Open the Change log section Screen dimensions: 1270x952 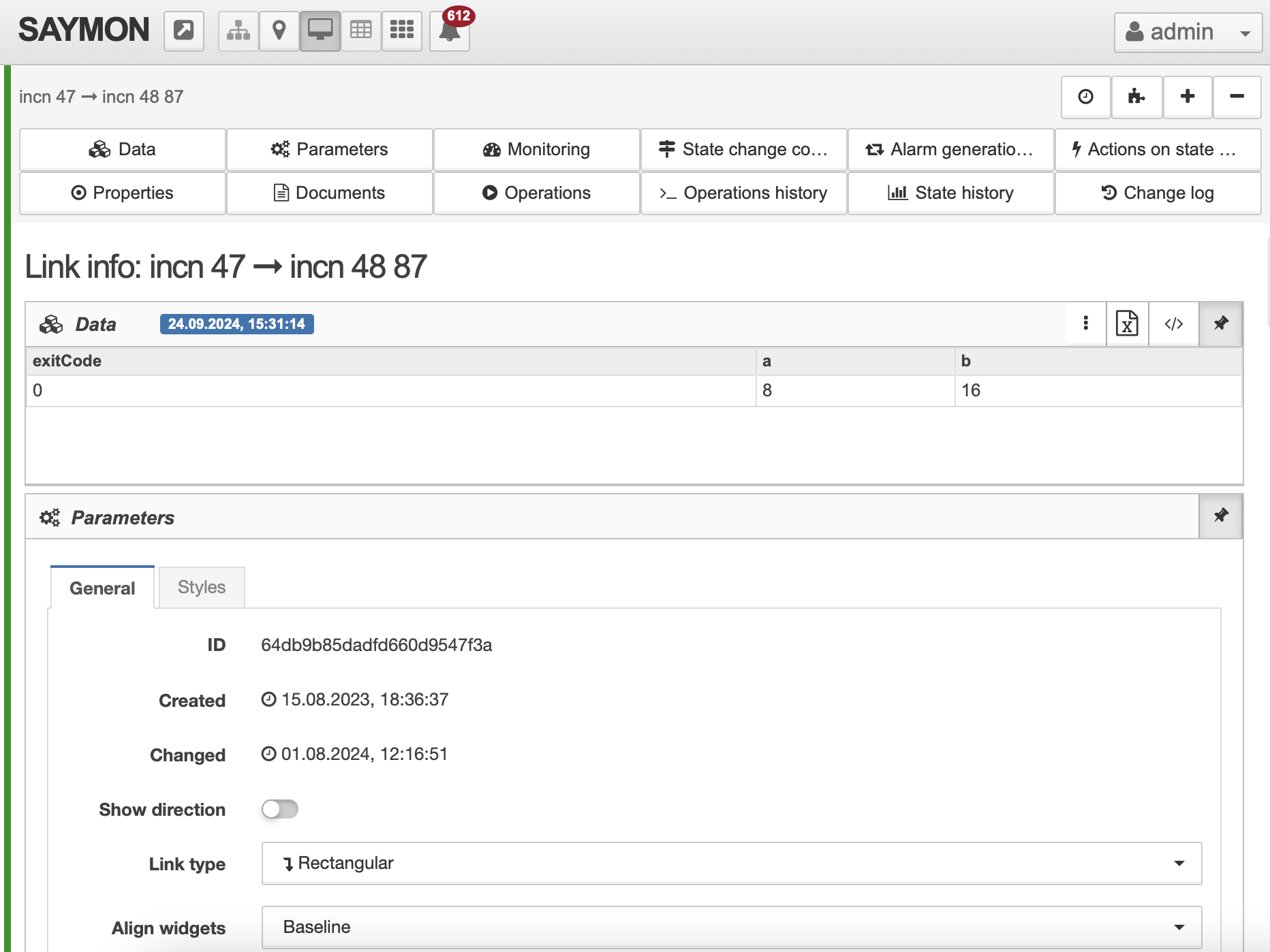[x=1158, y=193]
